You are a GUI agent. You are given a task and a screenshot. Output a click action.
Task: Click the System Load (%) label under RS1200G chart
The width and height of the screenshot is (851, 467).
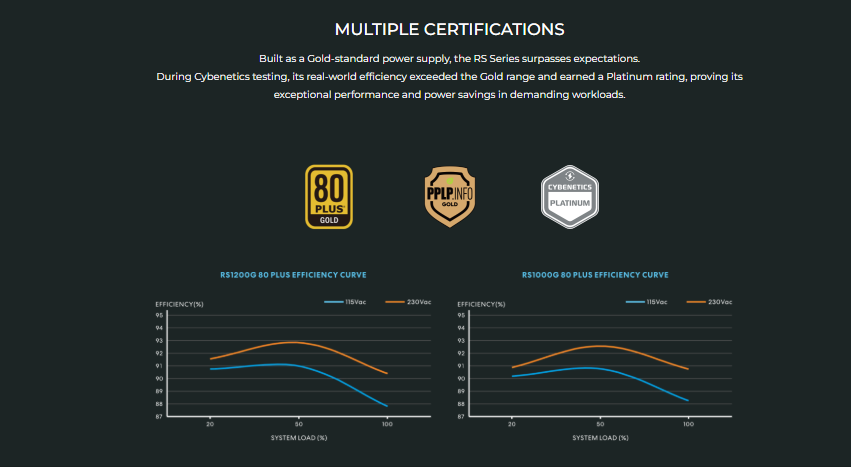(x=298, y=438)
